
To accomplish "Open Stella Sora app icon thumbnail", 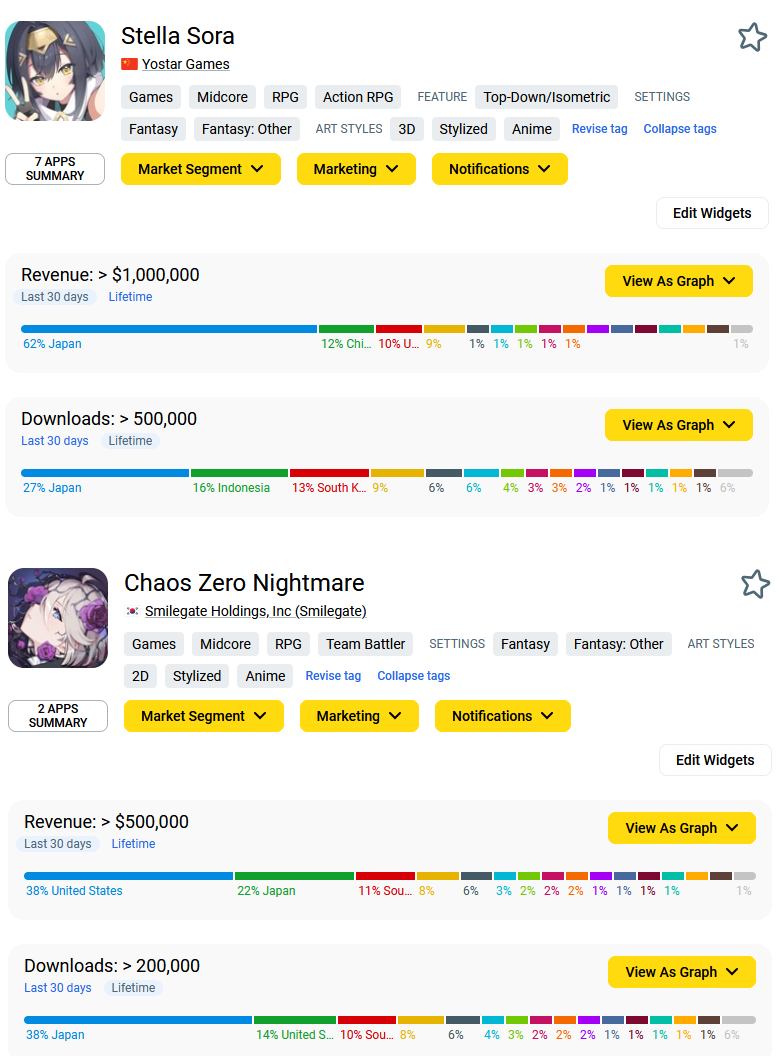I will click(55, 71).
